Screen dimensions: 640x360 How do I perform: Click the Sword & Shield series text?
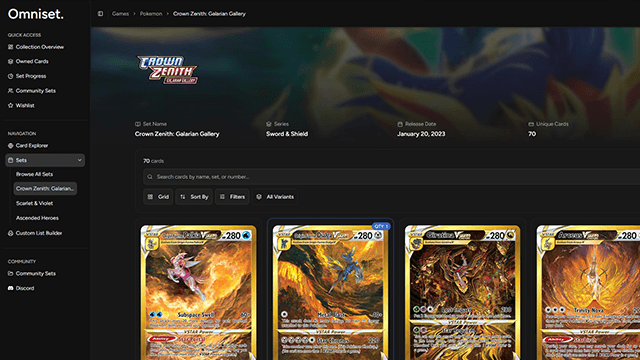point(287,134)
